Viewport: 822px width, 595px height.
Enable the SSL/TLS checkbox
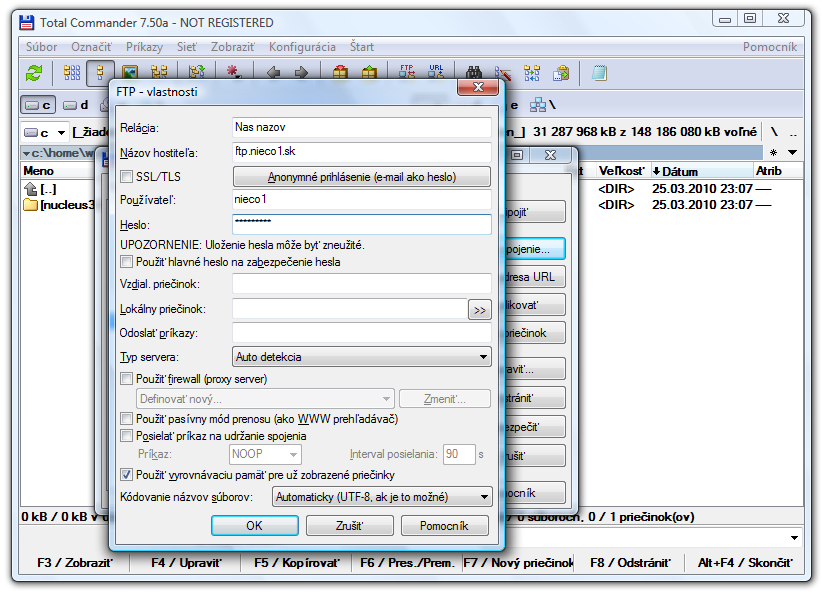pos(126,177)
